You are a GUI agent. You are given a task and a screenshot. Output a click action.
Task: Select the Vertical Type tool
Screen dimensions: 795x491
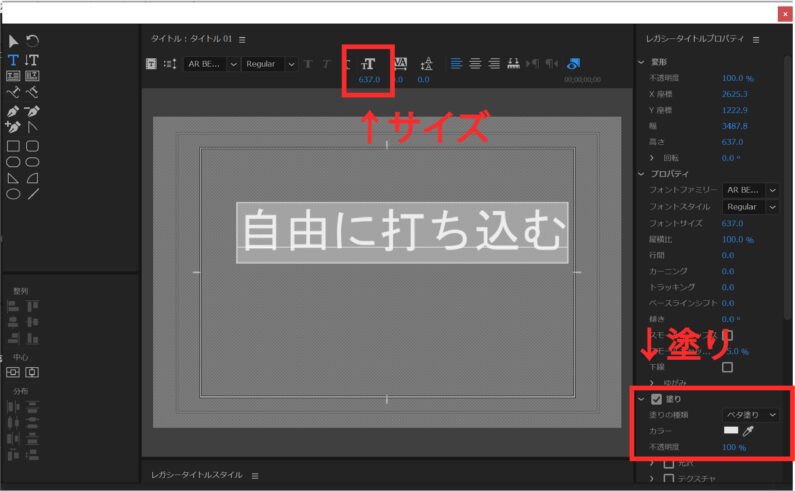tap(32, 59)
